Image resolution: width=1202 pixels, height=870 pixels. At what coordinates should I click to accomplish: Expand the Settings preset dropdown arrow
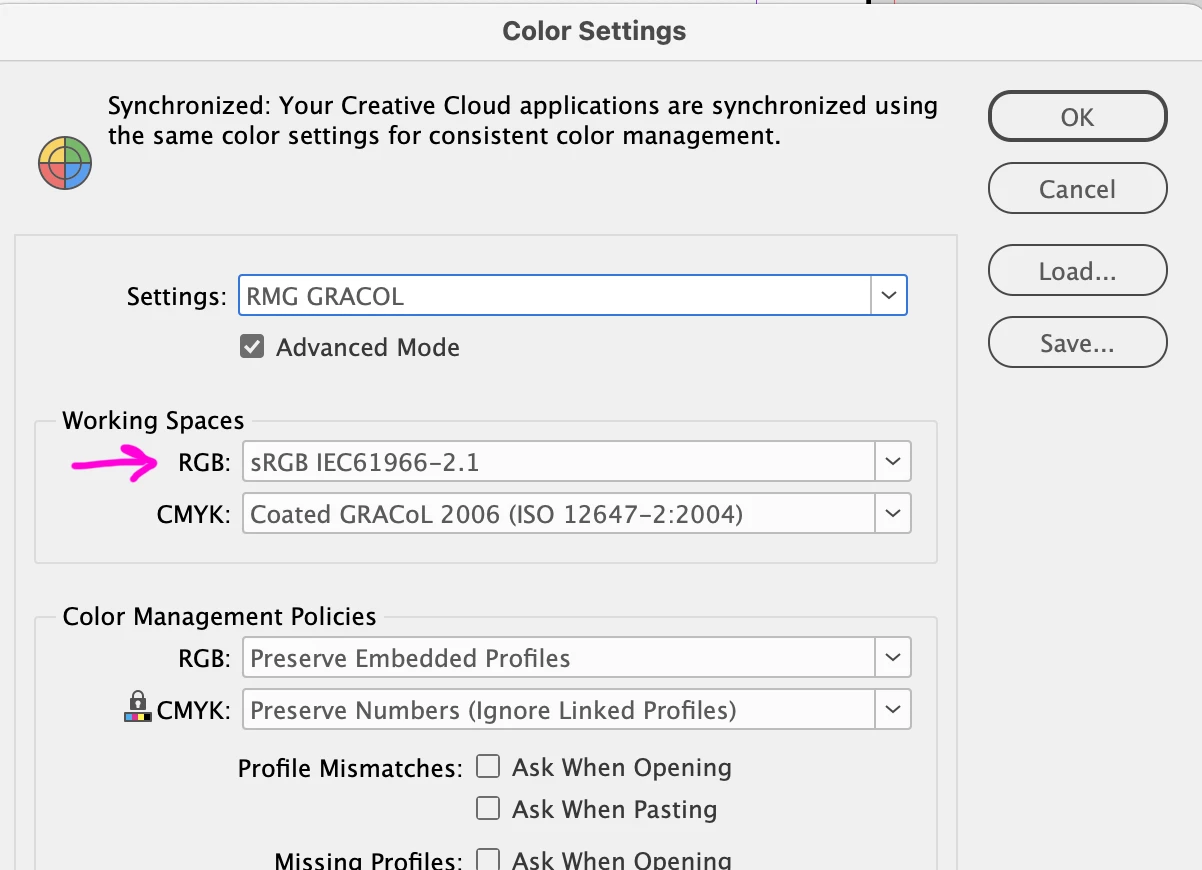[889, 296]
